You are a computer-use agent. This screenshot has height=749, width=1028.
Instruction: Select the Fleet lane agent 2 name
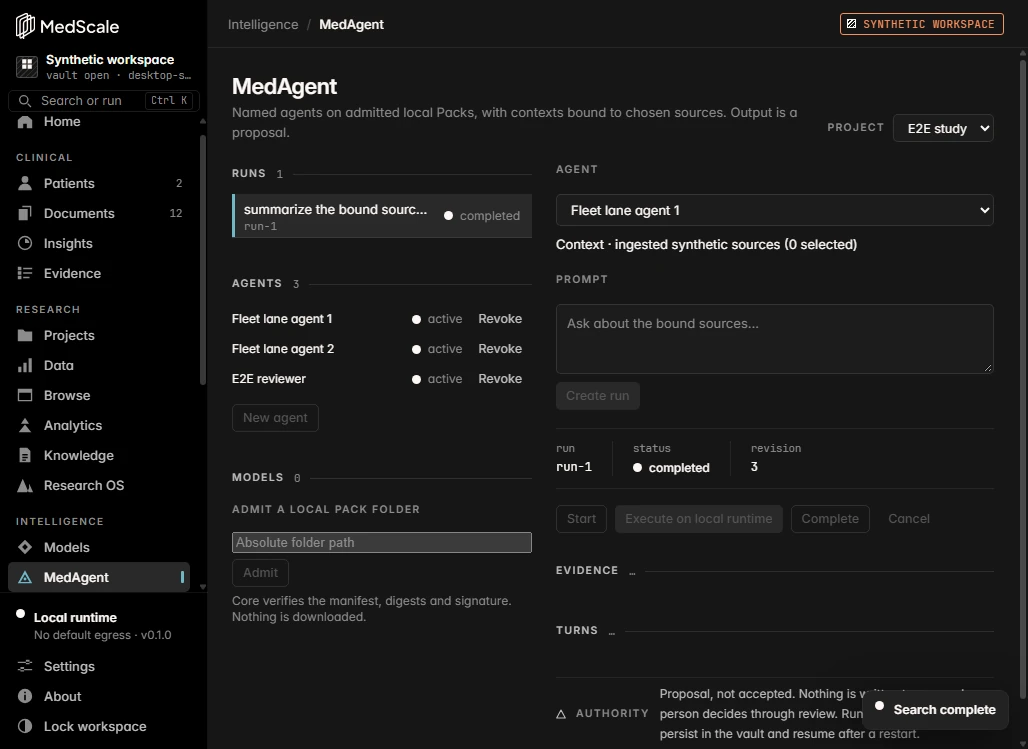tap(283, 349)
